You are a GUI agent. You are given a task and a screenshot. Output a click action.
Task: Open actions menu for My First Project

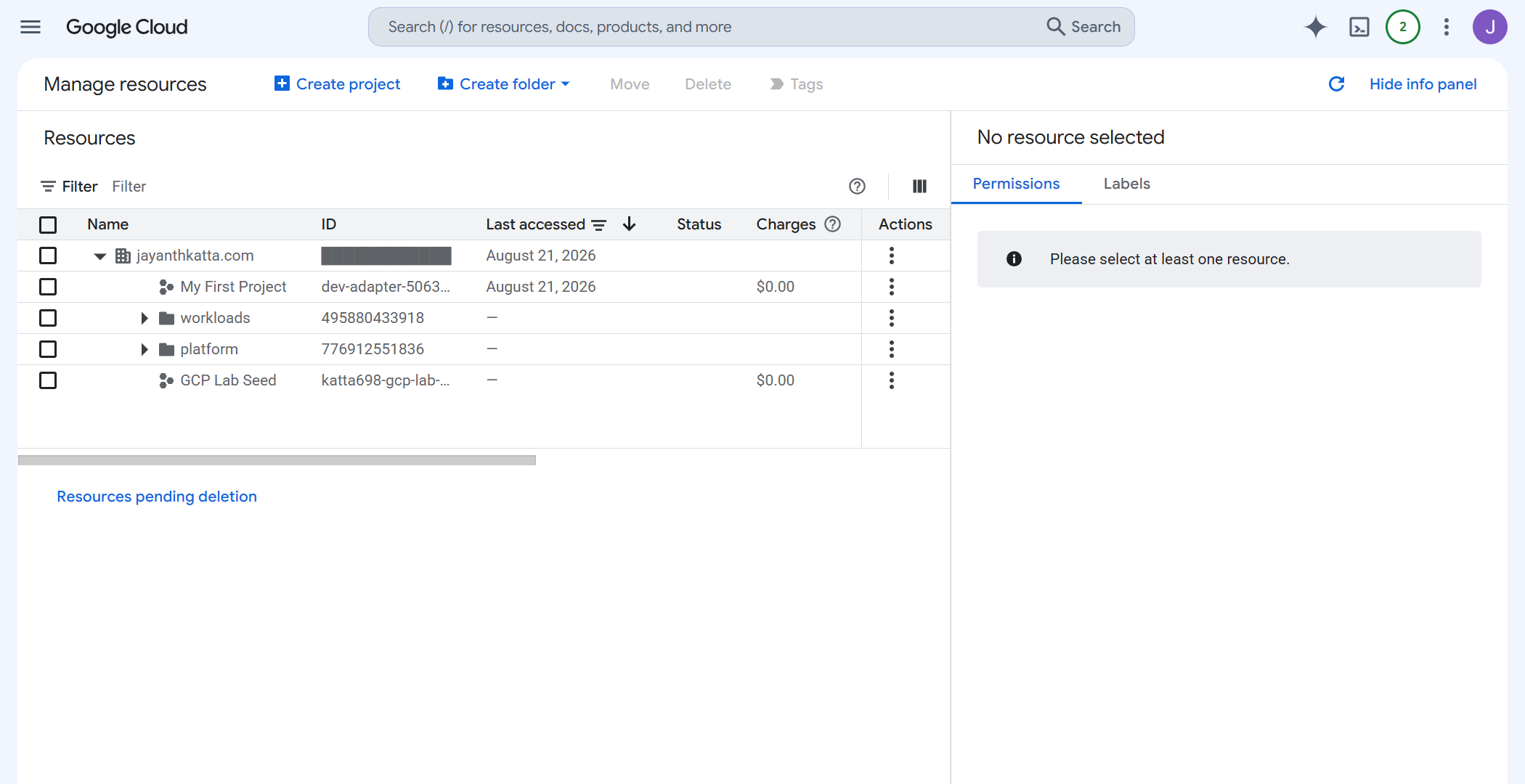[x=891, y=287]
